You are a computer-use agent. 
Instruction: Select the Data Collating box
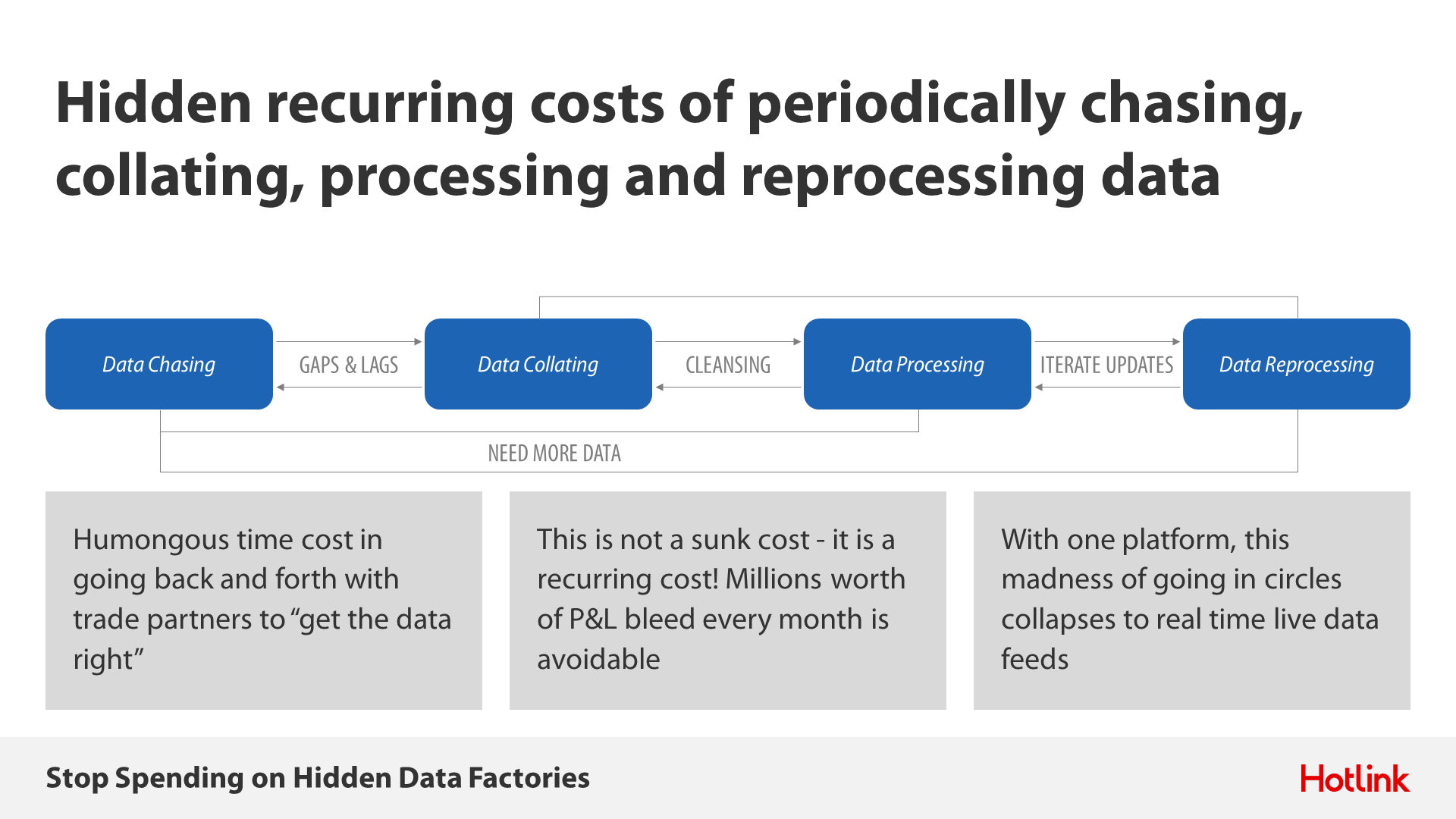click(x=538, y=364)
